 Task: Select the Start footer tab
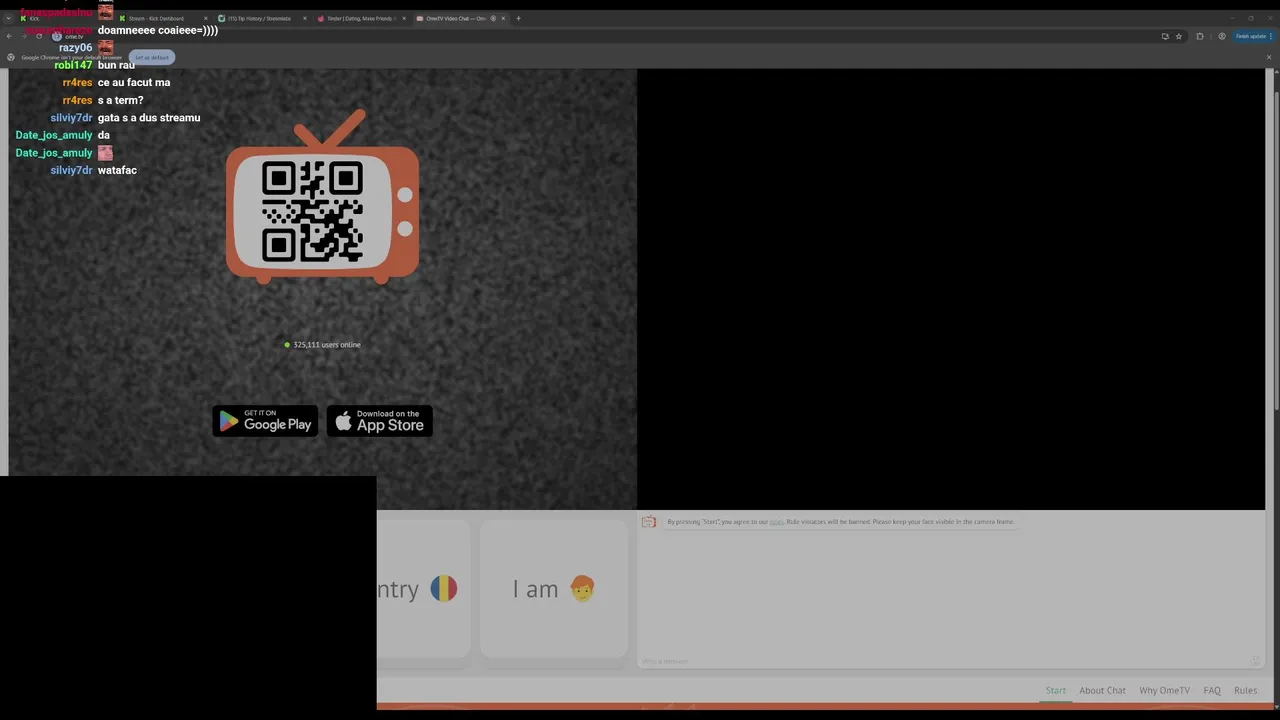[1056, 690]
